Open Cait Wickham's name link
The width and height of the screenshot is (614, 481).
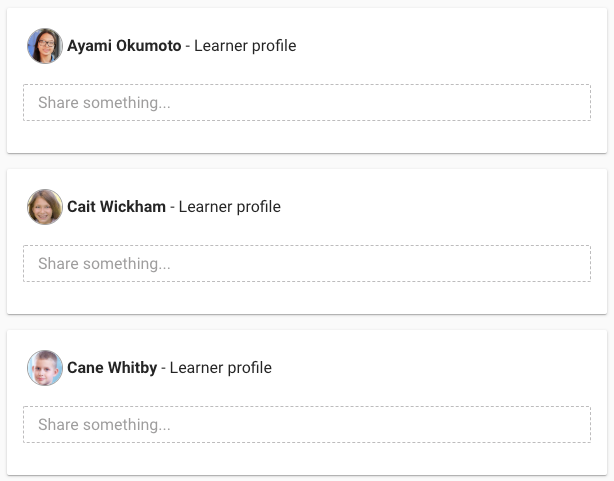(116, 207)
